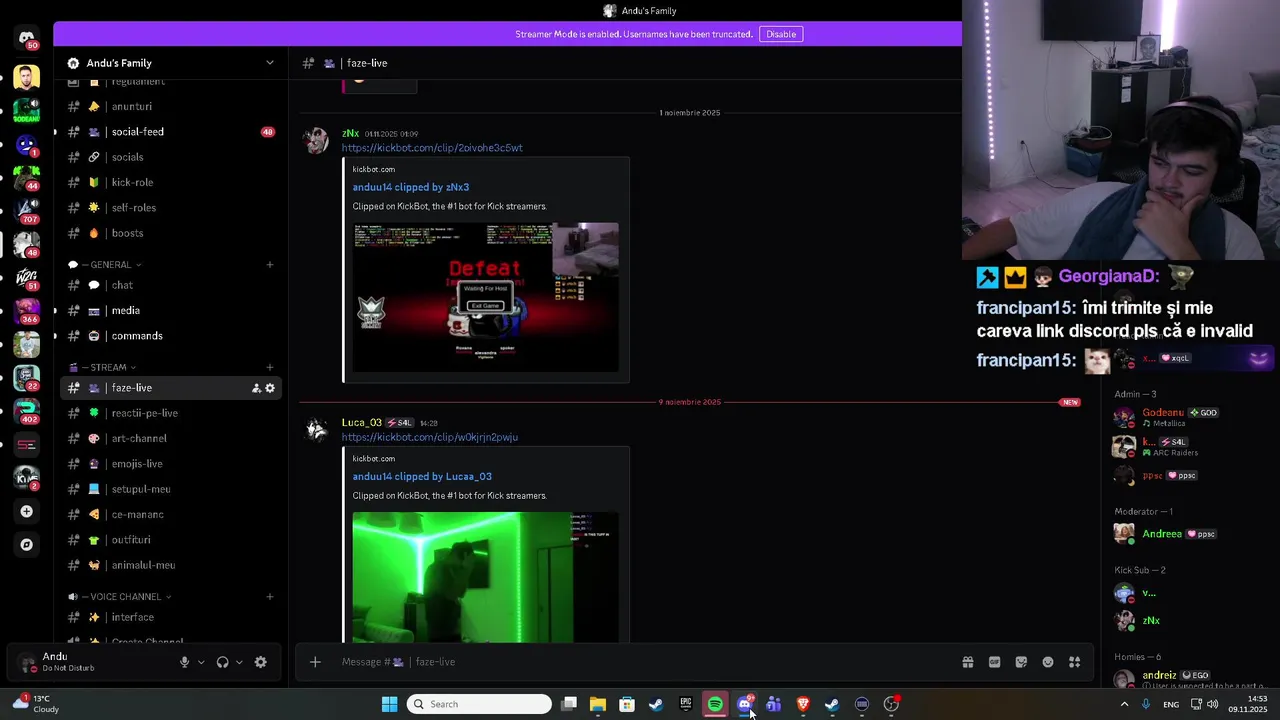Toggle headphones deafen in user panel
Viewport: 1280px width, 720px height.
[x=222, y=662]
